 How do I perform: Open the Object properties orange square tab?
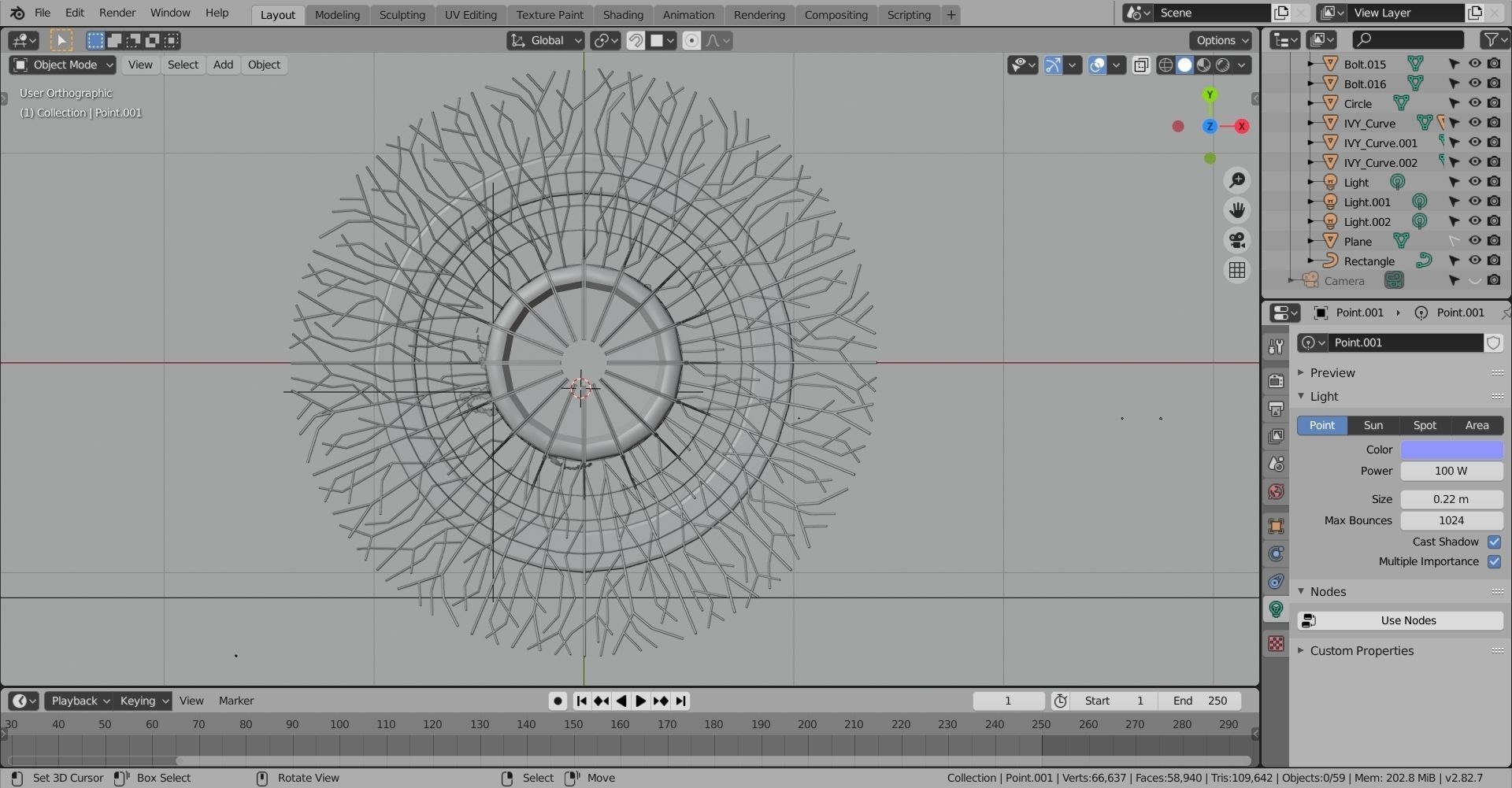click(1276, 526)
